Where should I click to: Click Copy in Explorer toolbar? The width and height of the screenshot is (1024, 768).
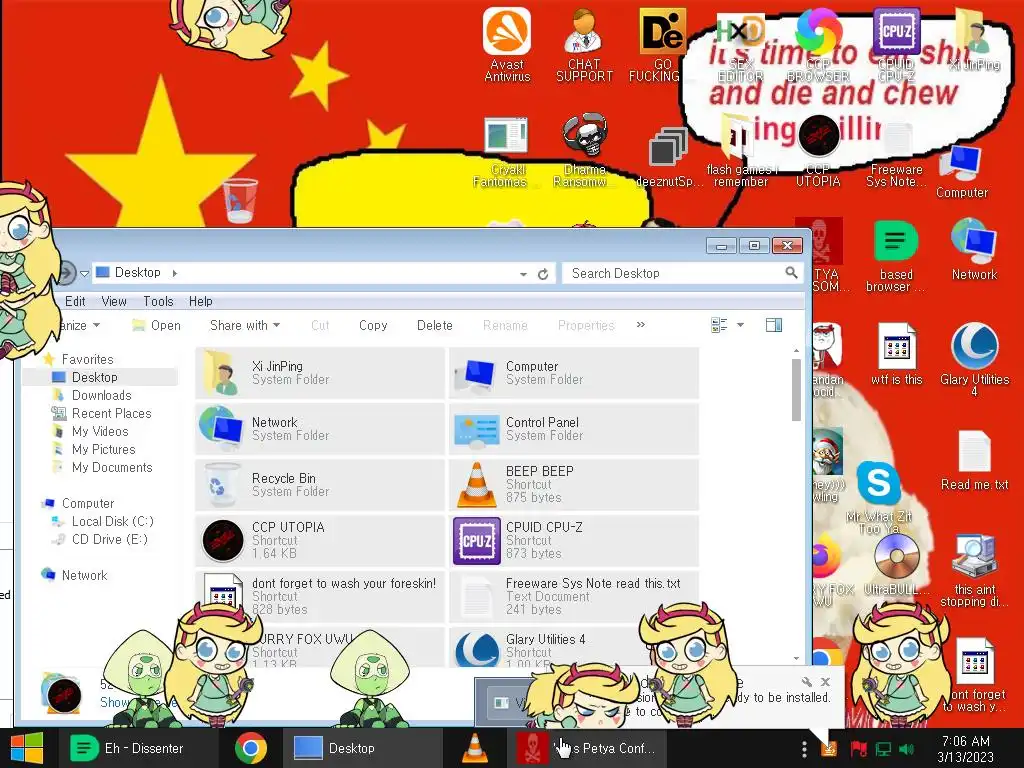pos(373,325)
